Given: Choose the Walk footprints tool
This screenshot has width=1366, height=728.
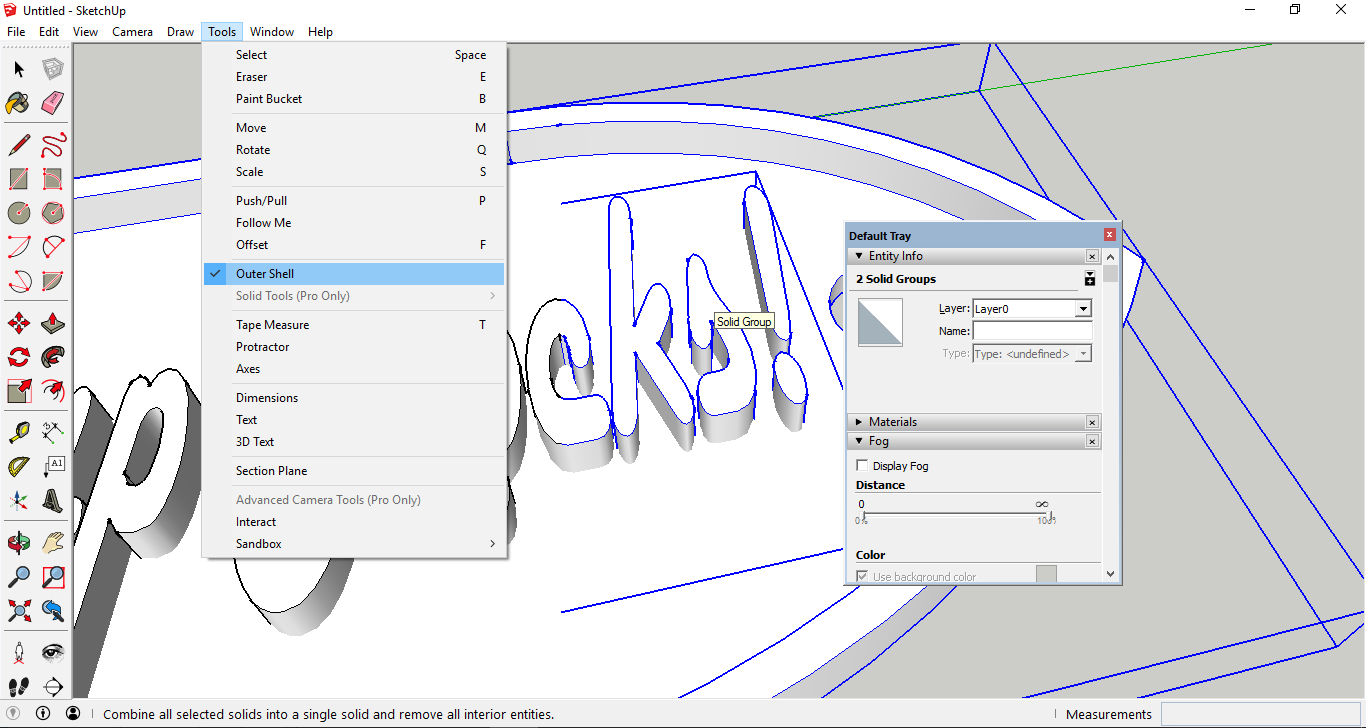Looking at the screenshot, I should tap(19, 687).
